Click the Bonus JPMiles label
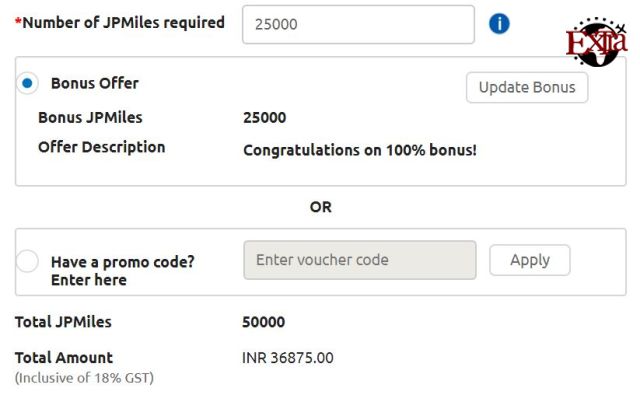This screenshot has width=640, height=395. pyautogui.click(x=90, y=118)
